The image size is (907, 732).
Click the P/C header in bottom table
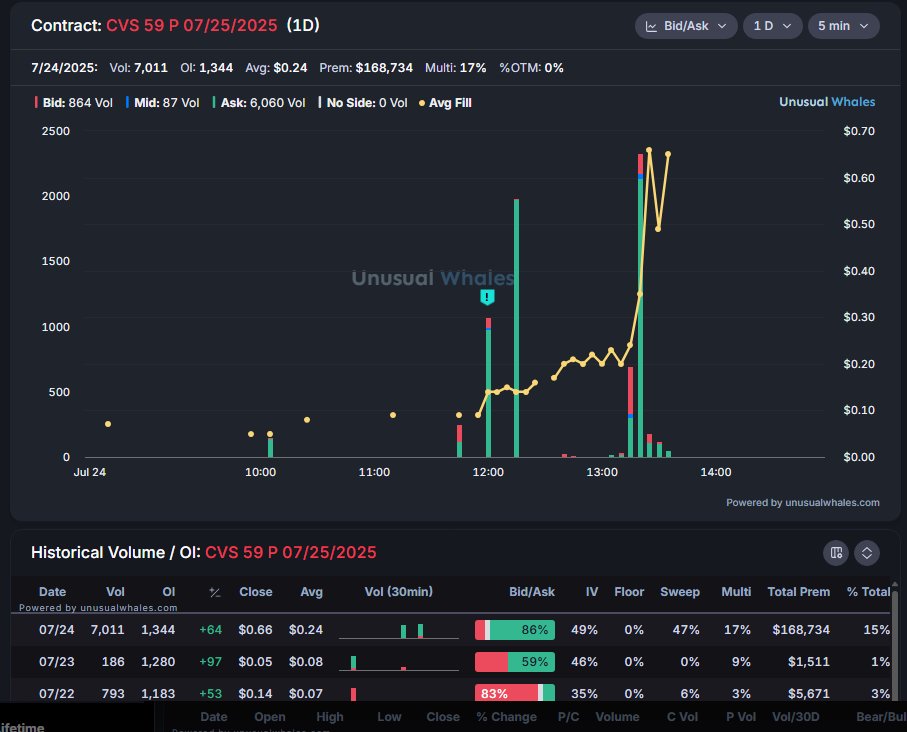[x=568, y=717]
